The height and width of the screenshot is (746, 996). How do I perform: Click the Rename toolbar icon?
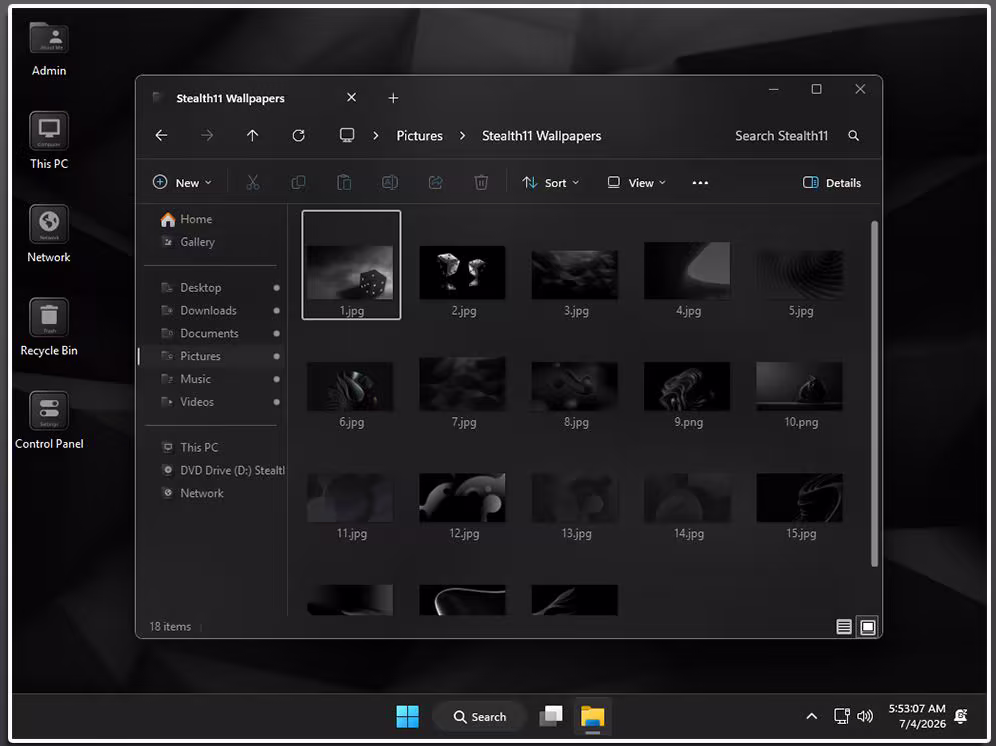[x=389, y=183]
